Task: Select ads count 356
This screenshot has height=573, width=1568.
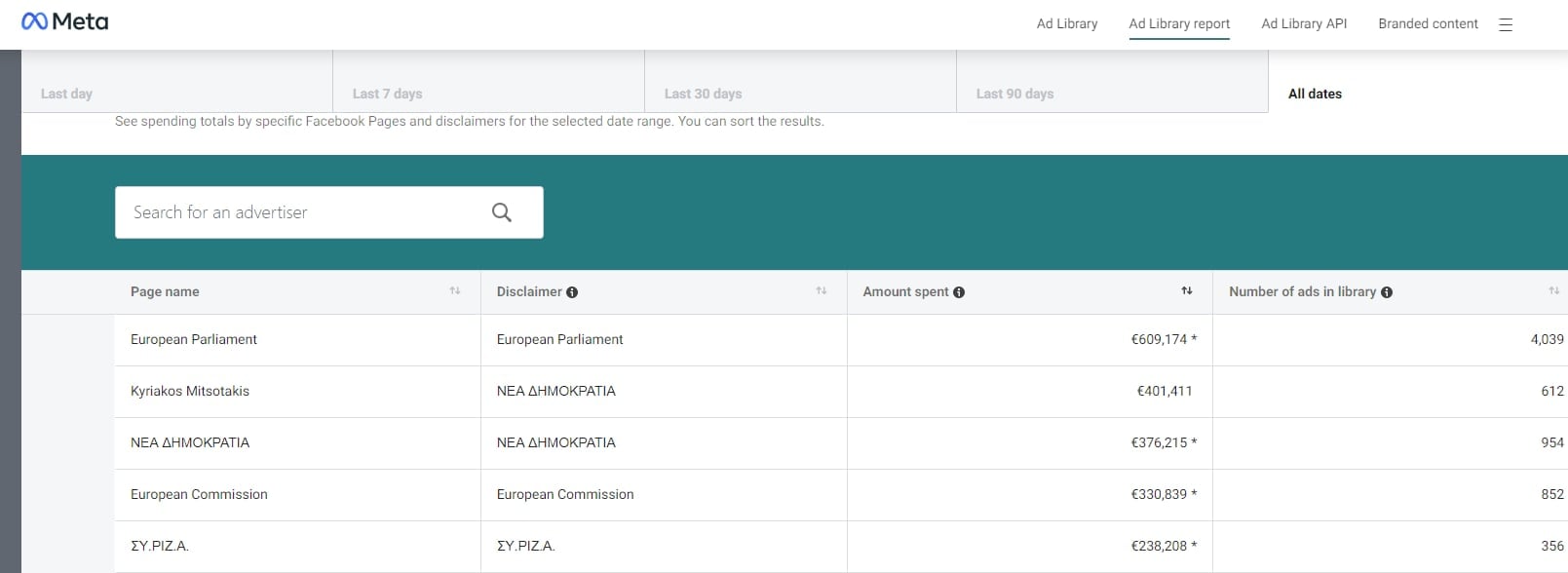Action: [x=1552, y=546]
